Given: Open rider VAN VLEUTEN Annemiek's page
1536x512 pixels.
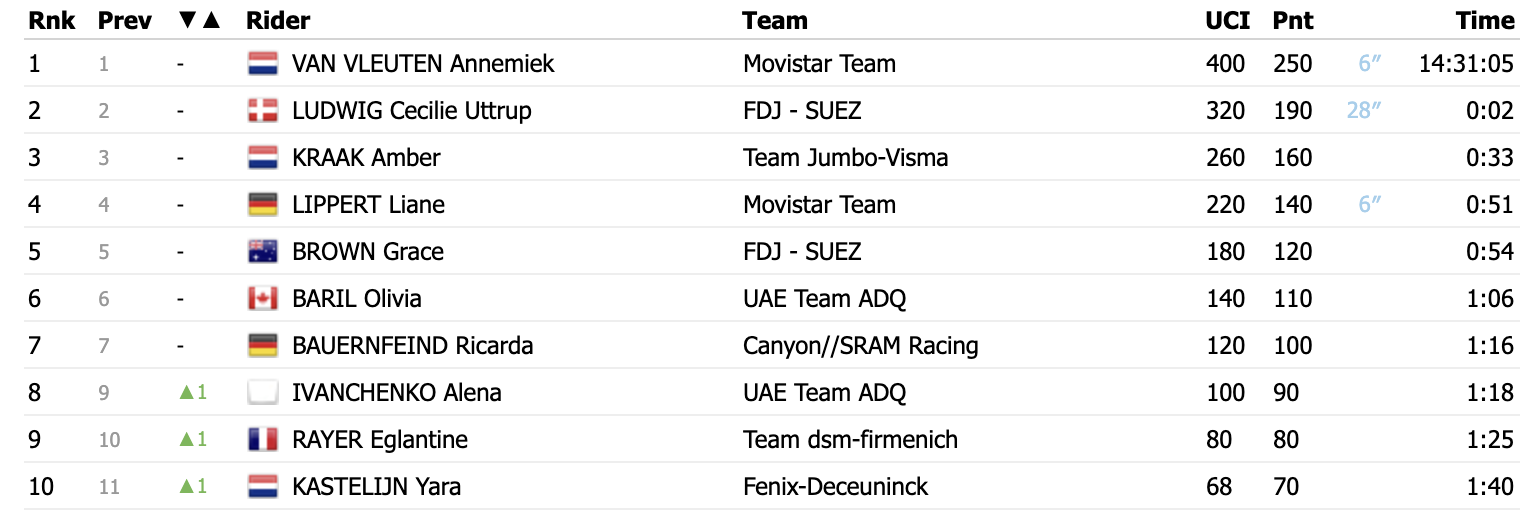Looking at the screenshot, I should click(423, 64).
